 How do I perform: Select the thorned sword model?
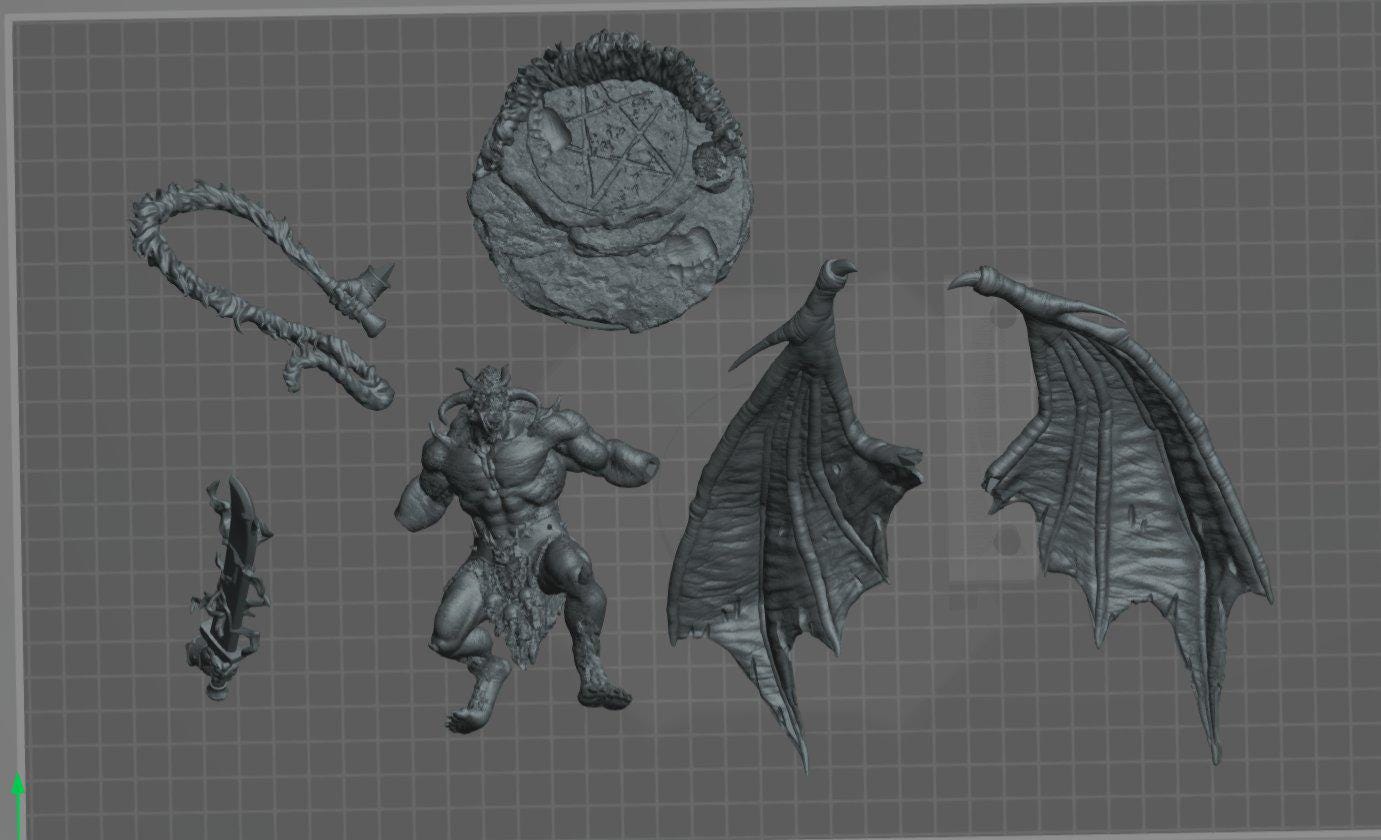(232, 588)
